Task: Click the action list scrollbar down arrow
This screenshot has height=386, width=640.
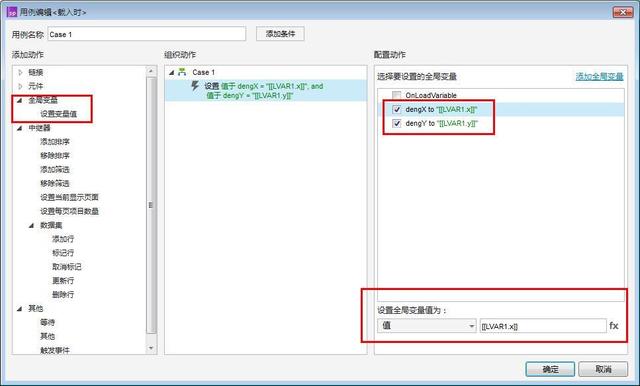Action: (151, 348)
